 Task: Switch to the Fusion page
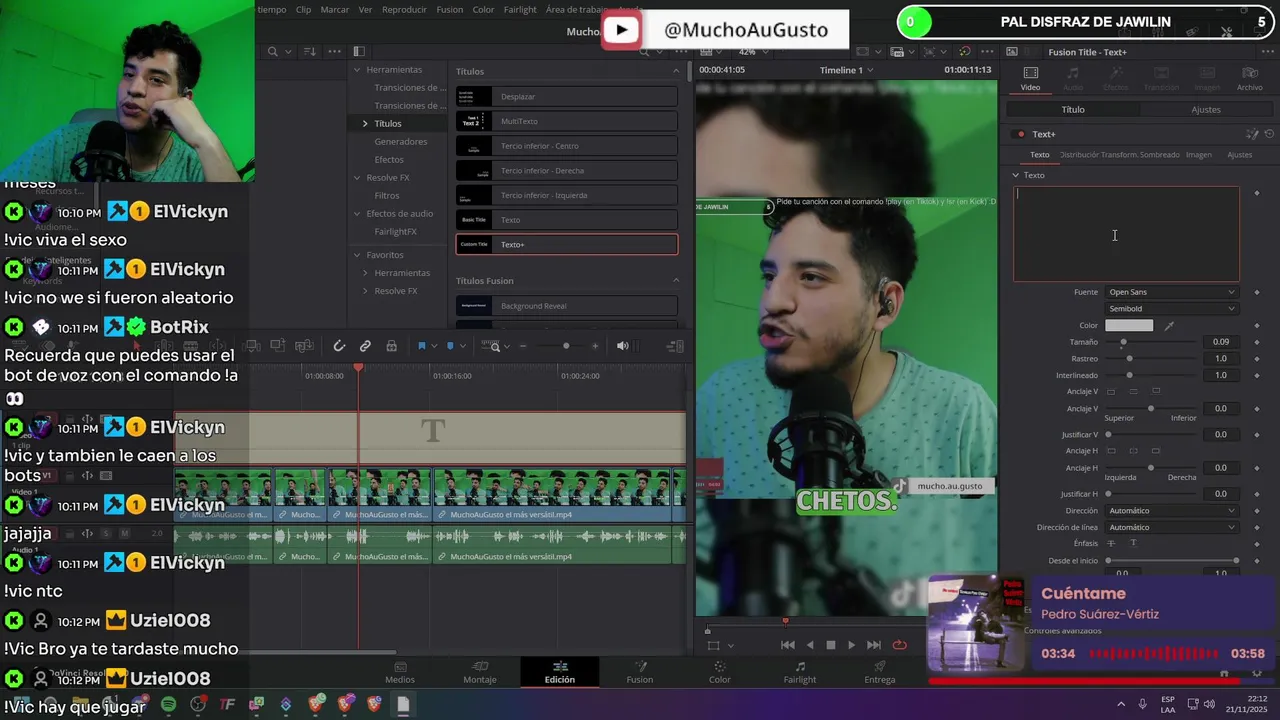(x=640, y=672)
